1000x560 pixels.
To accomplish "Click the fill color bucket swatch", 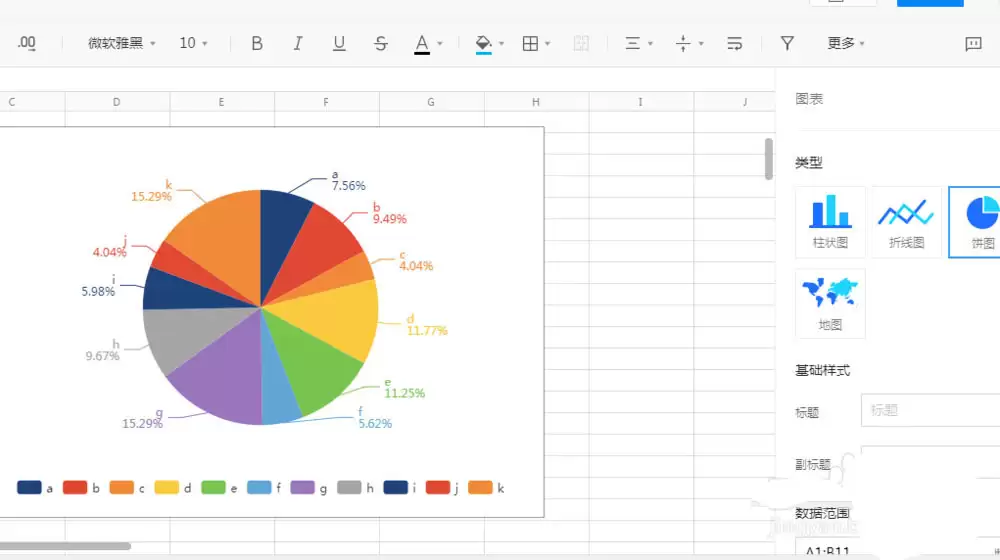I will click(x=484, y=43).
